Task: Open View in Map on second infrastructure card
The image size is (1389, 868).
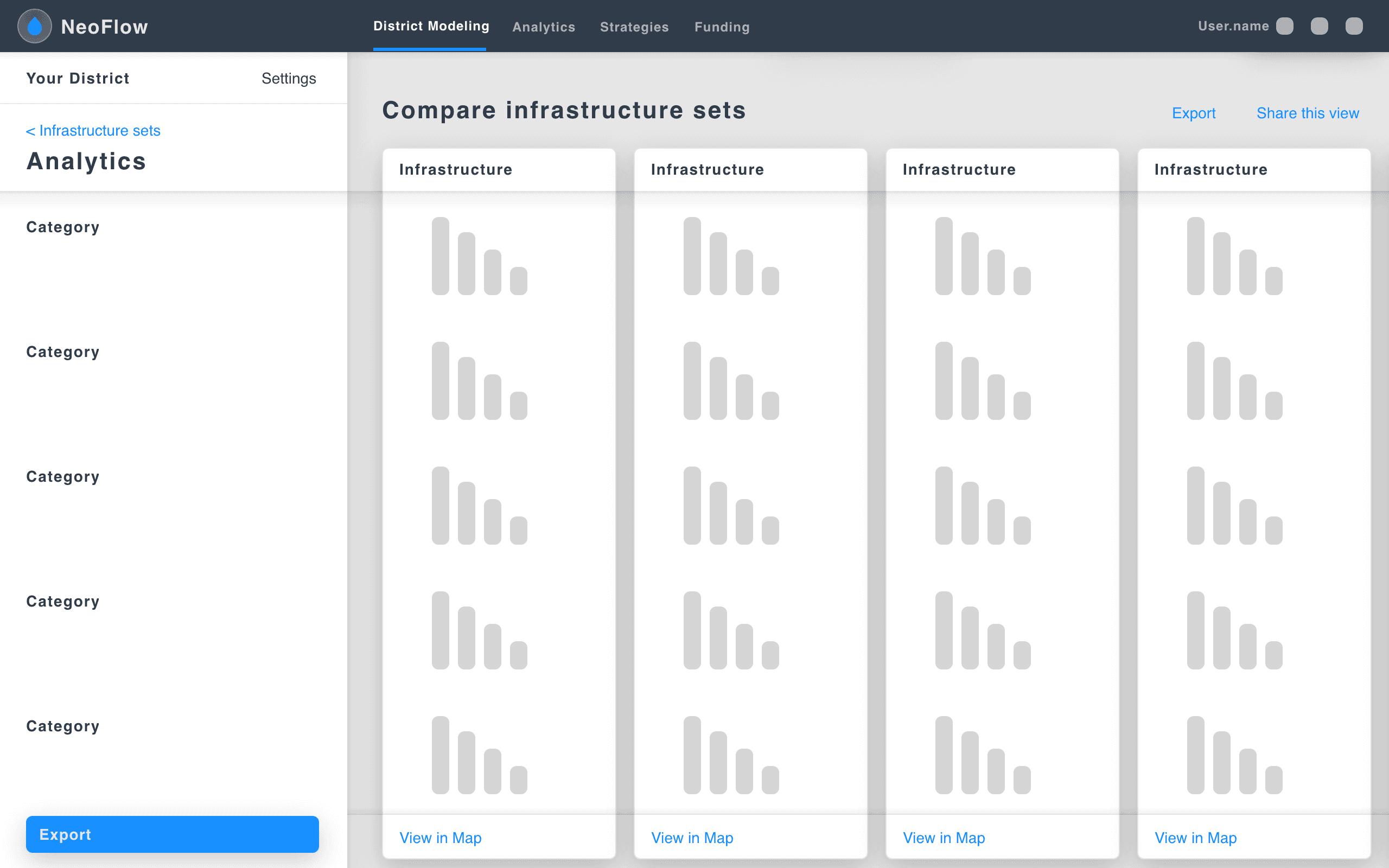Action: click(x=692, y=838)
